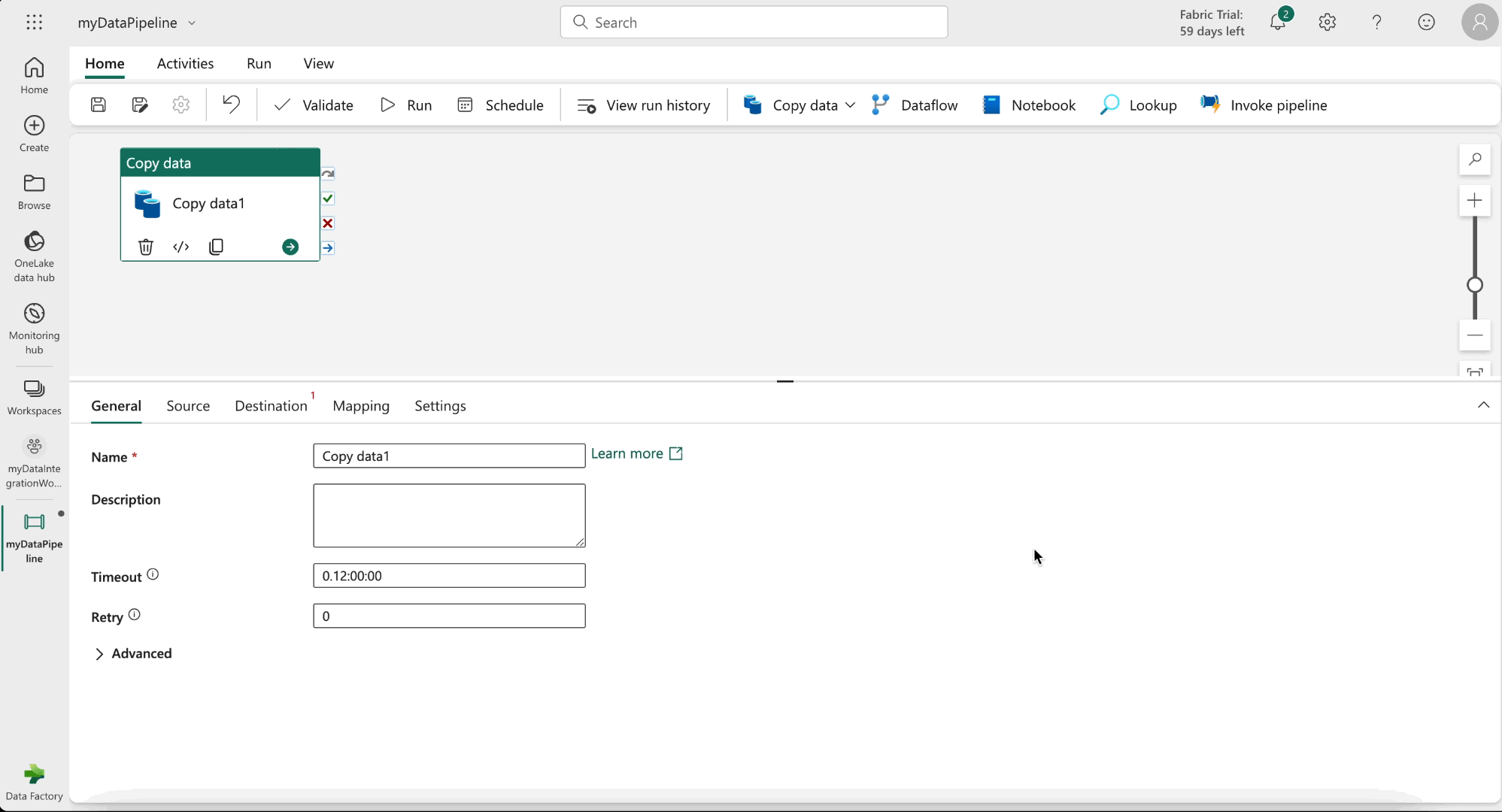
Task: Open the Source properties tab
Action: point(188,406)
